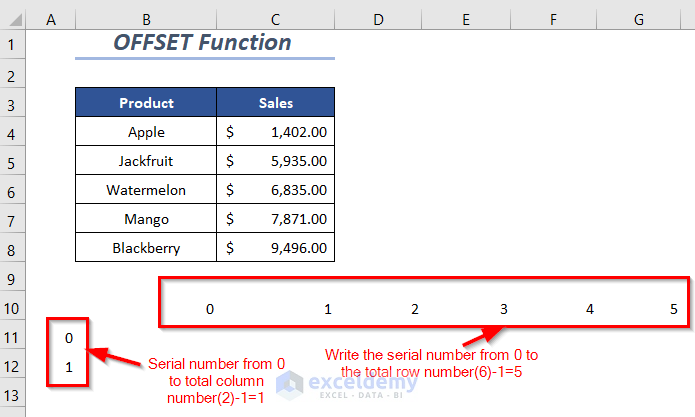Select column A header
Screen dimensions: 695x417
[51, 19]
